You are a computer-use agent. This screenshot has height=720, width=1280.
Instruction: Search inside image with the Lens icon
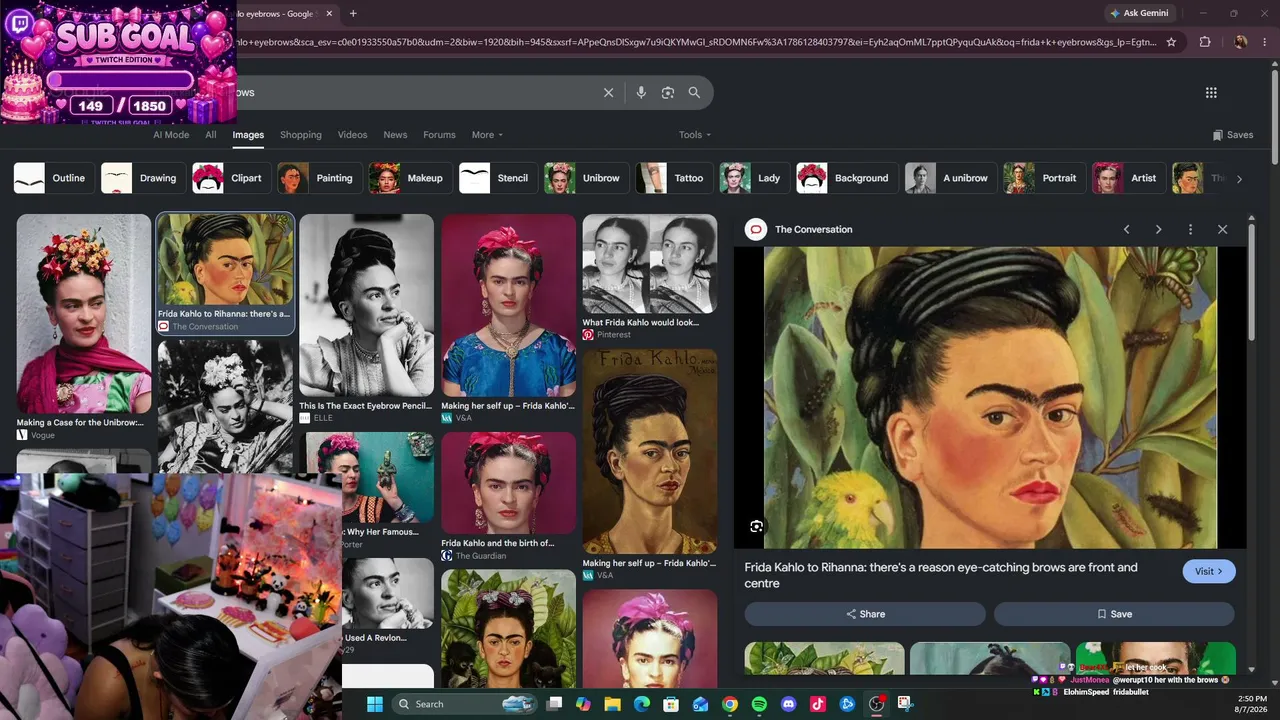(757, 526)
